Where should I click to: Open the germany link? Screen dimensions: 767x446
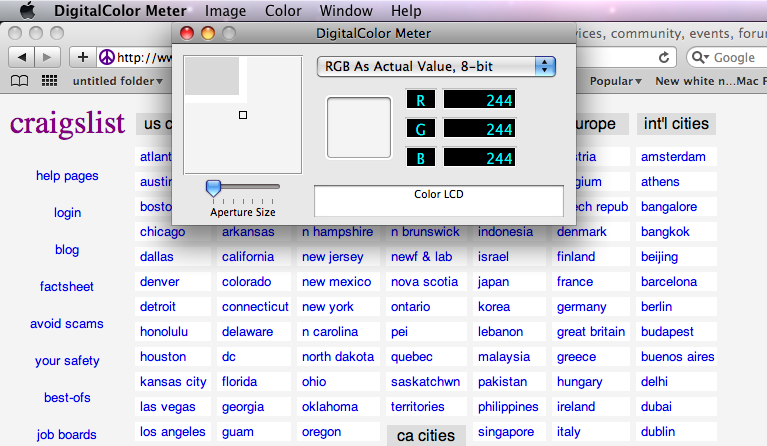(582, 307)
